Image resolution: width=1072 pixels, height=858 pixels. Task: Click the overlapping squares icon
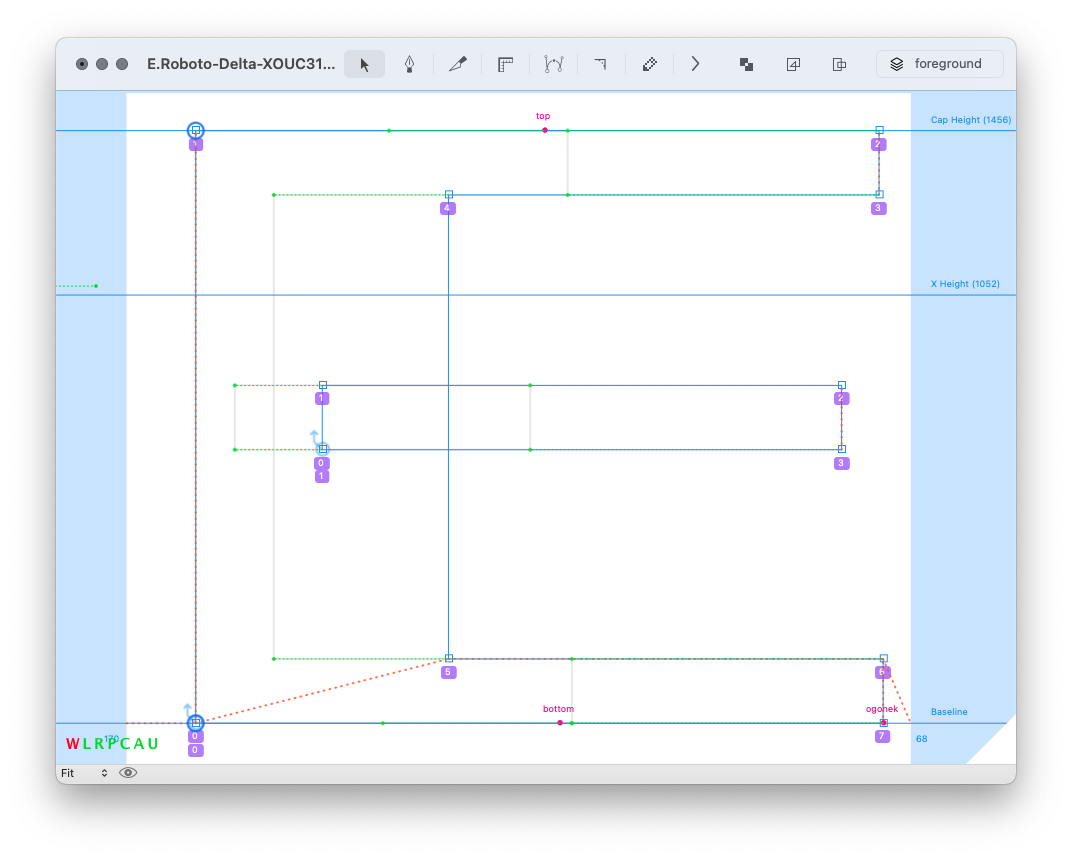[746, 64]
